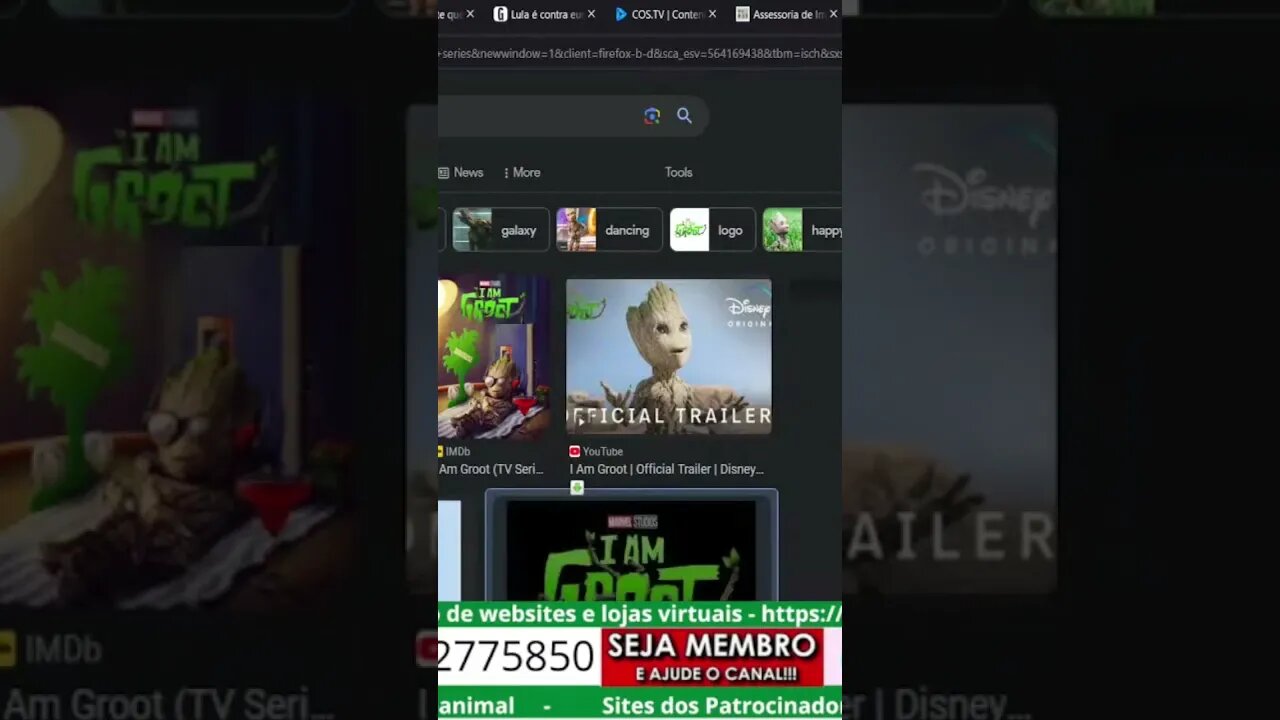Select the 'logo' suggestion chip
The width and height of the screenshot is (1280, 720).
pyautogui.click(x=712, y=230)
